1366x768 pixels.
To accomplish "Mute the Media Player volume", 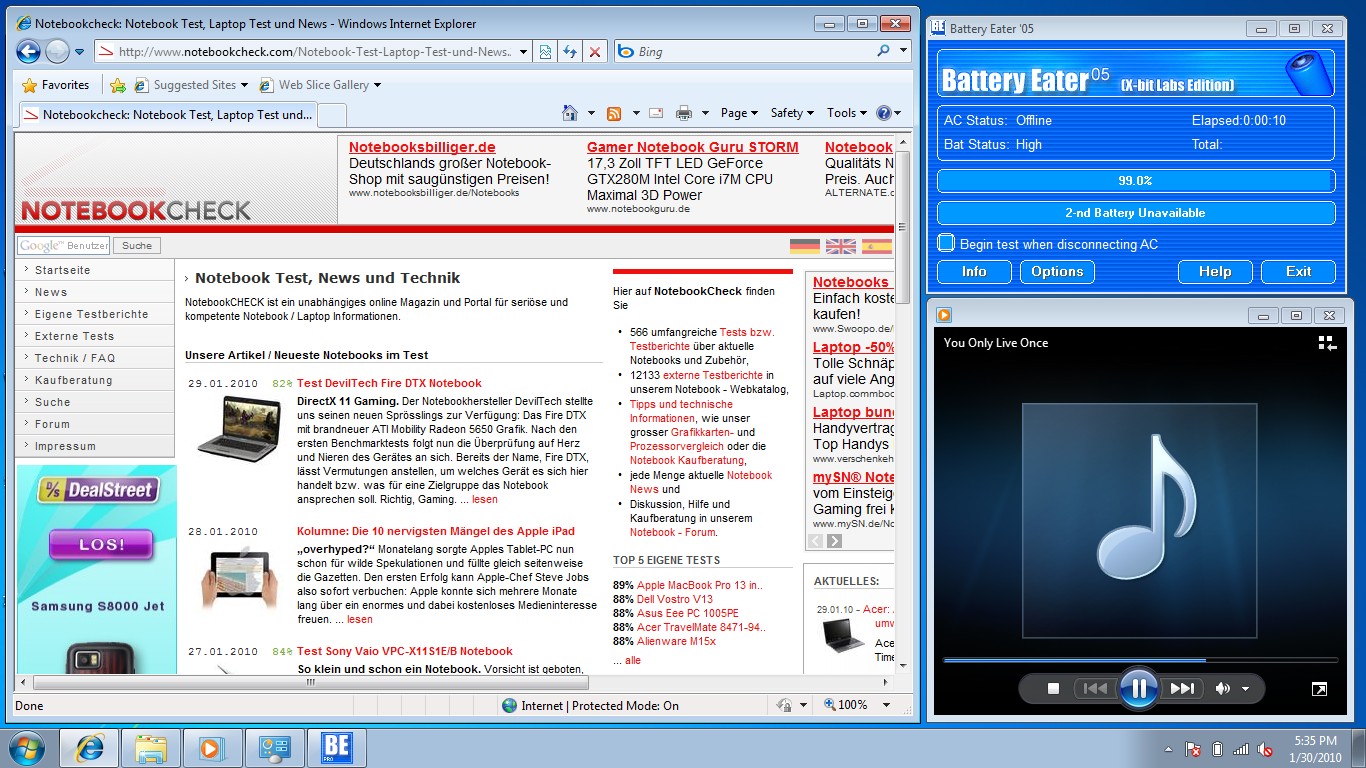I will click(1222, 688).
